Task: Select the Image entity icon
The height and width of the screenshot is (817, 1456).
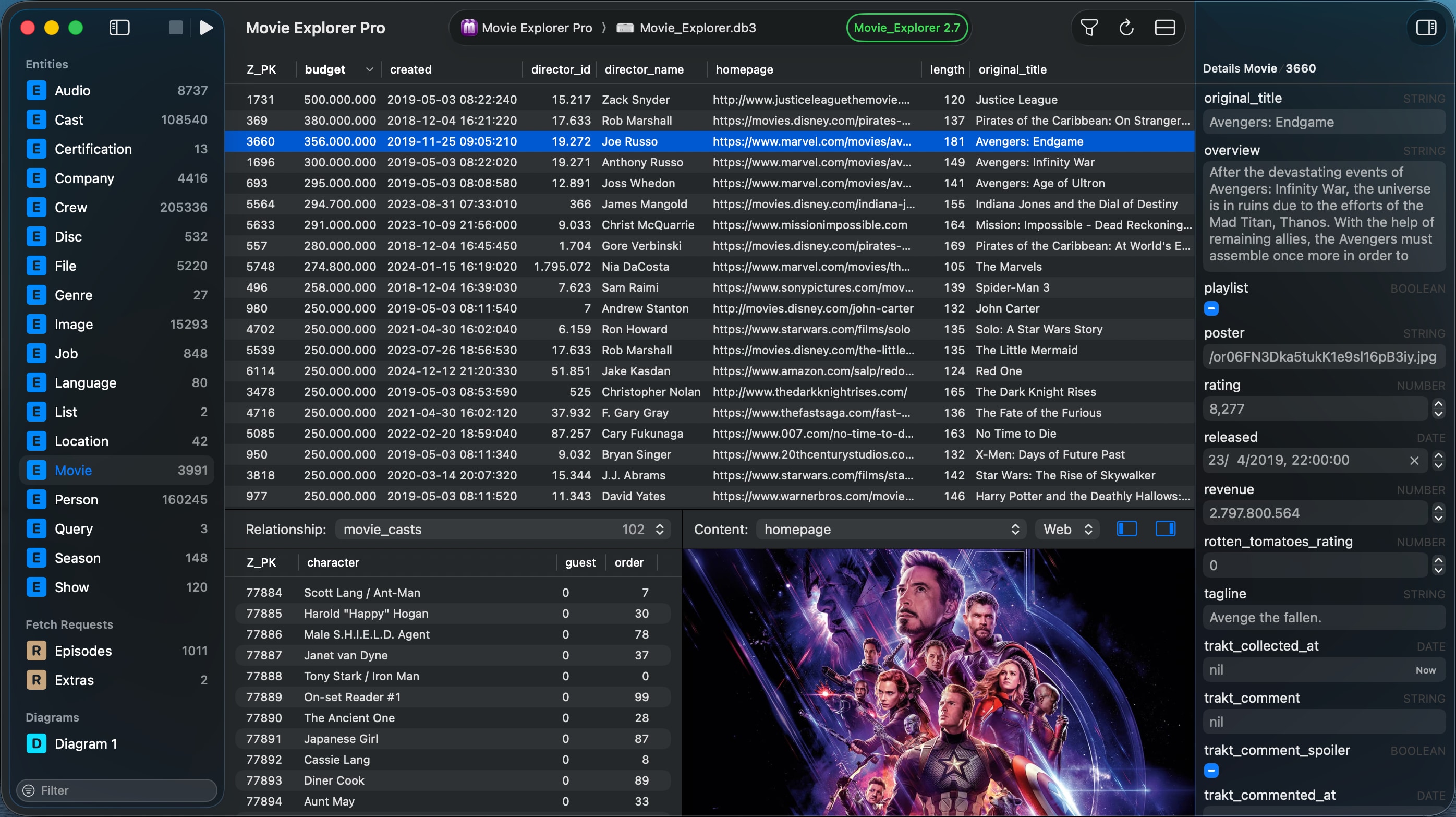Action: pyautogui.click(x=36, y=325)
